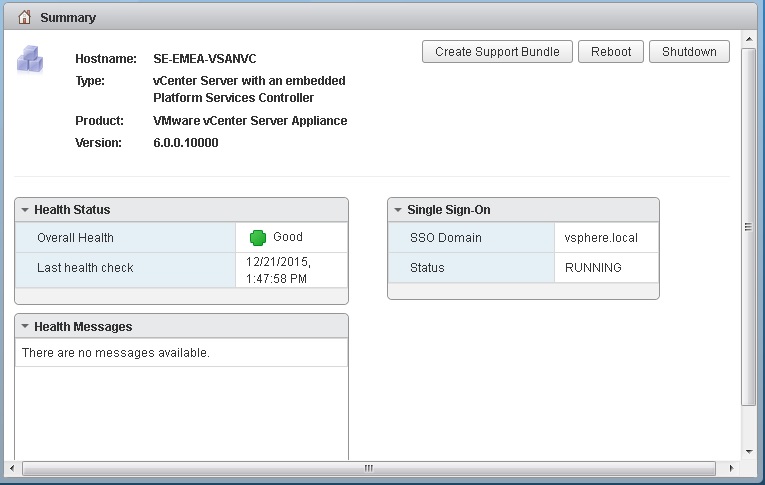This screenshot has width=765, height=485.
Task: Click the Health Messages panel title
Action: click(x=83, y=326)
